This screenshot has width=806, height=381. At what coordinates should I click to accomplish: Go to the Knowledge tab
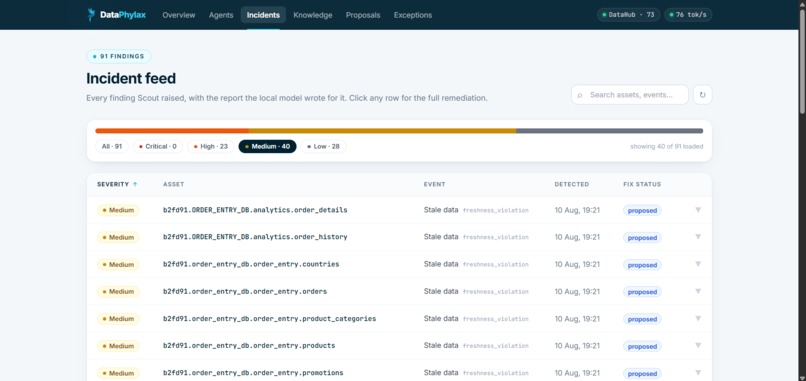313,15
